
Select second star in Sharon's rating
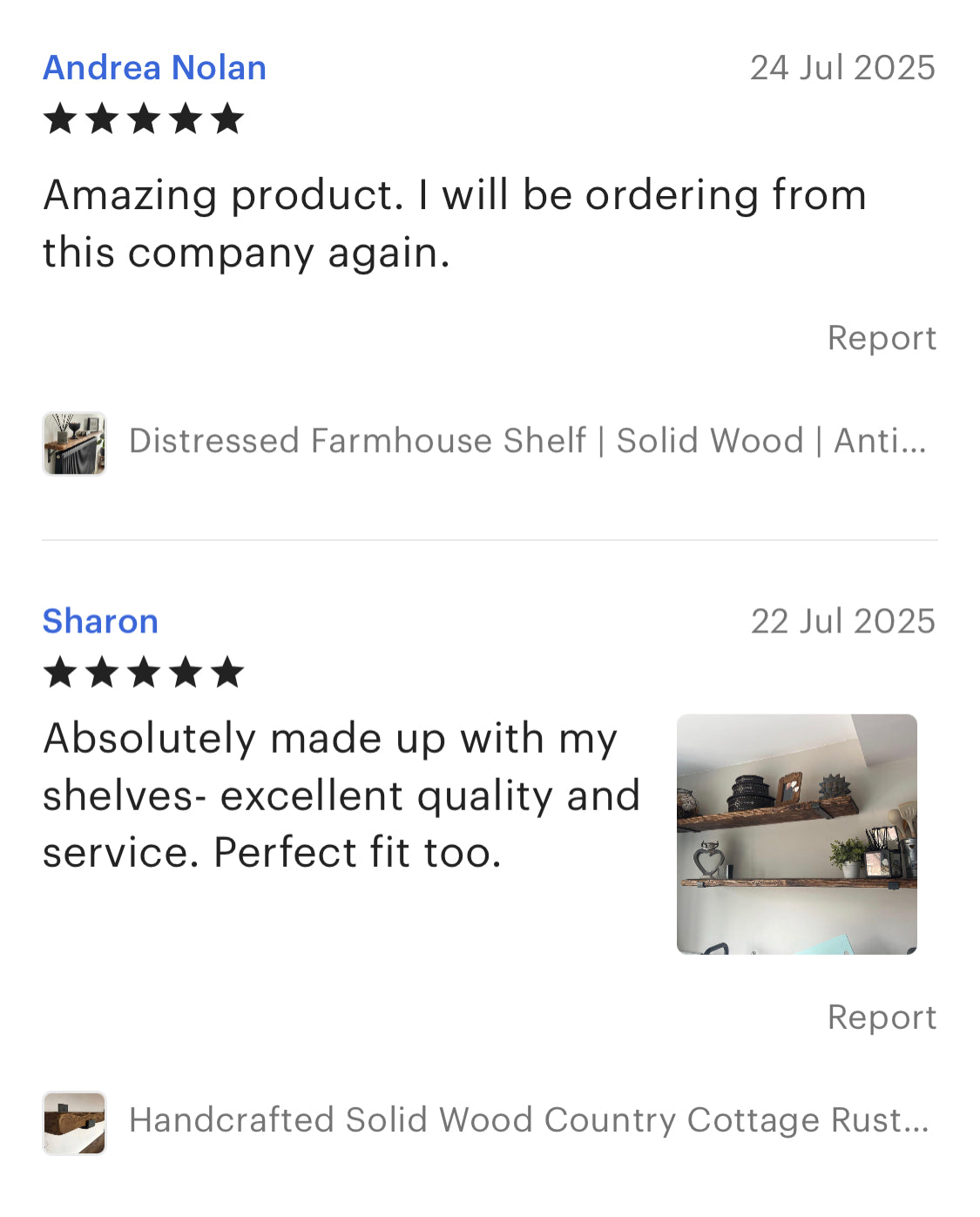pyautogui.click(x=102, y=673)
